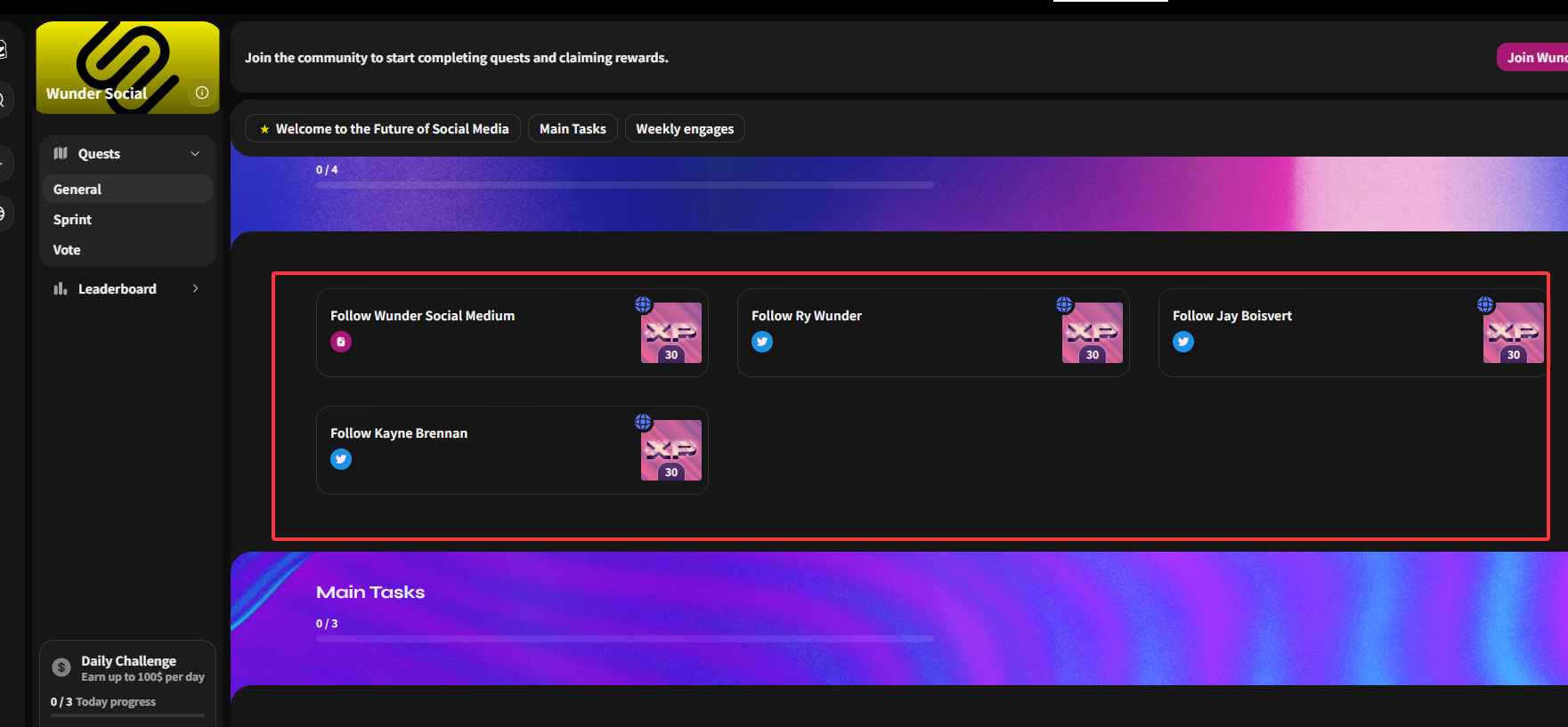The height and width of the screenshot is (727, 1568).
Task: Click the XP 30 reward badge on Ry Wunder quest
Action: pos(1092,333)
